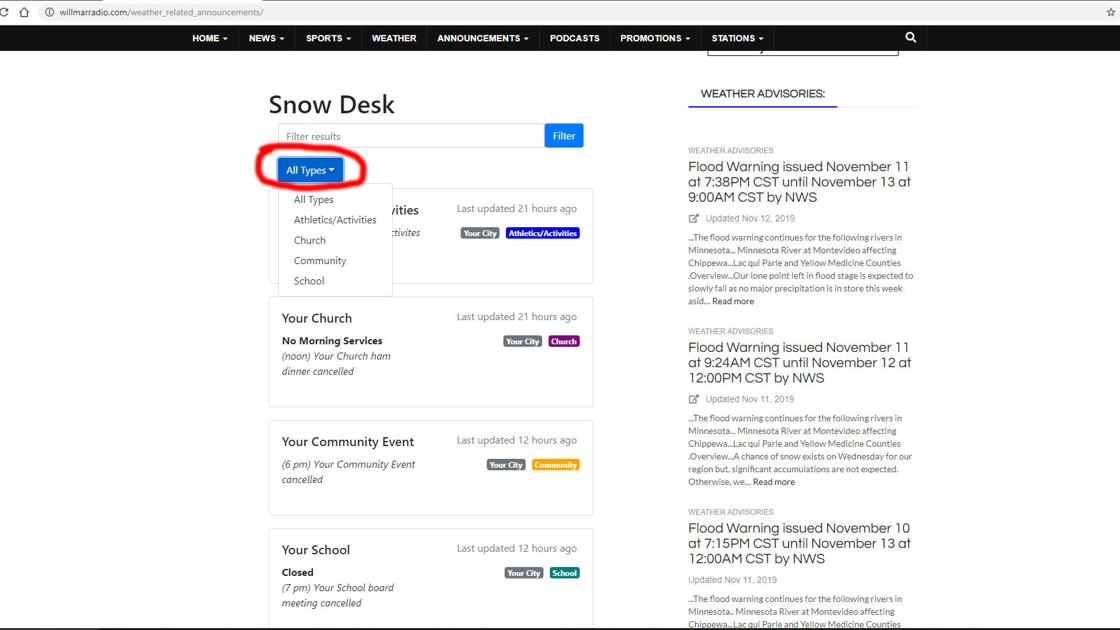1120x630 pixels.
Task: Choose Church in the type dropdown list
Action: [x=310, y=240]
